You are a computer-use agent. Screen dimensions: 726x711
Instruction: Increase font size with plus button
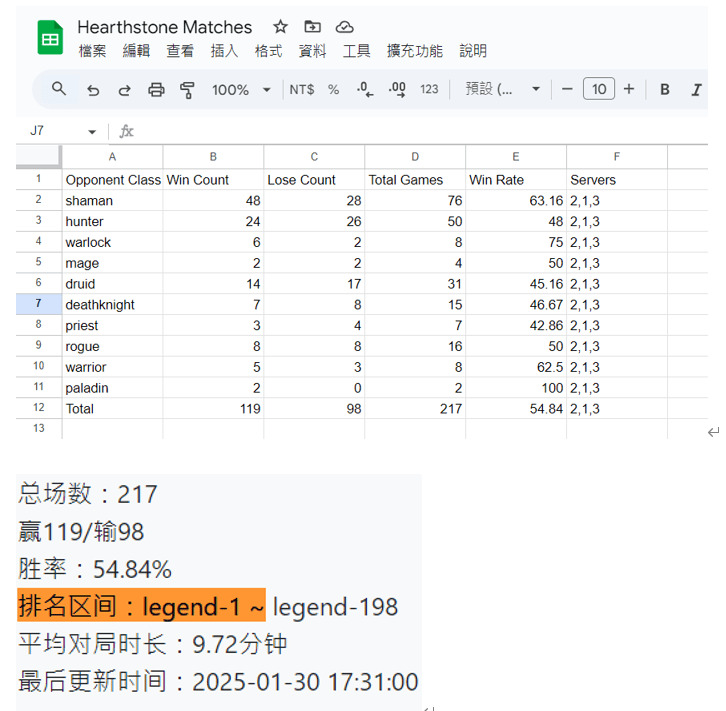629,90
